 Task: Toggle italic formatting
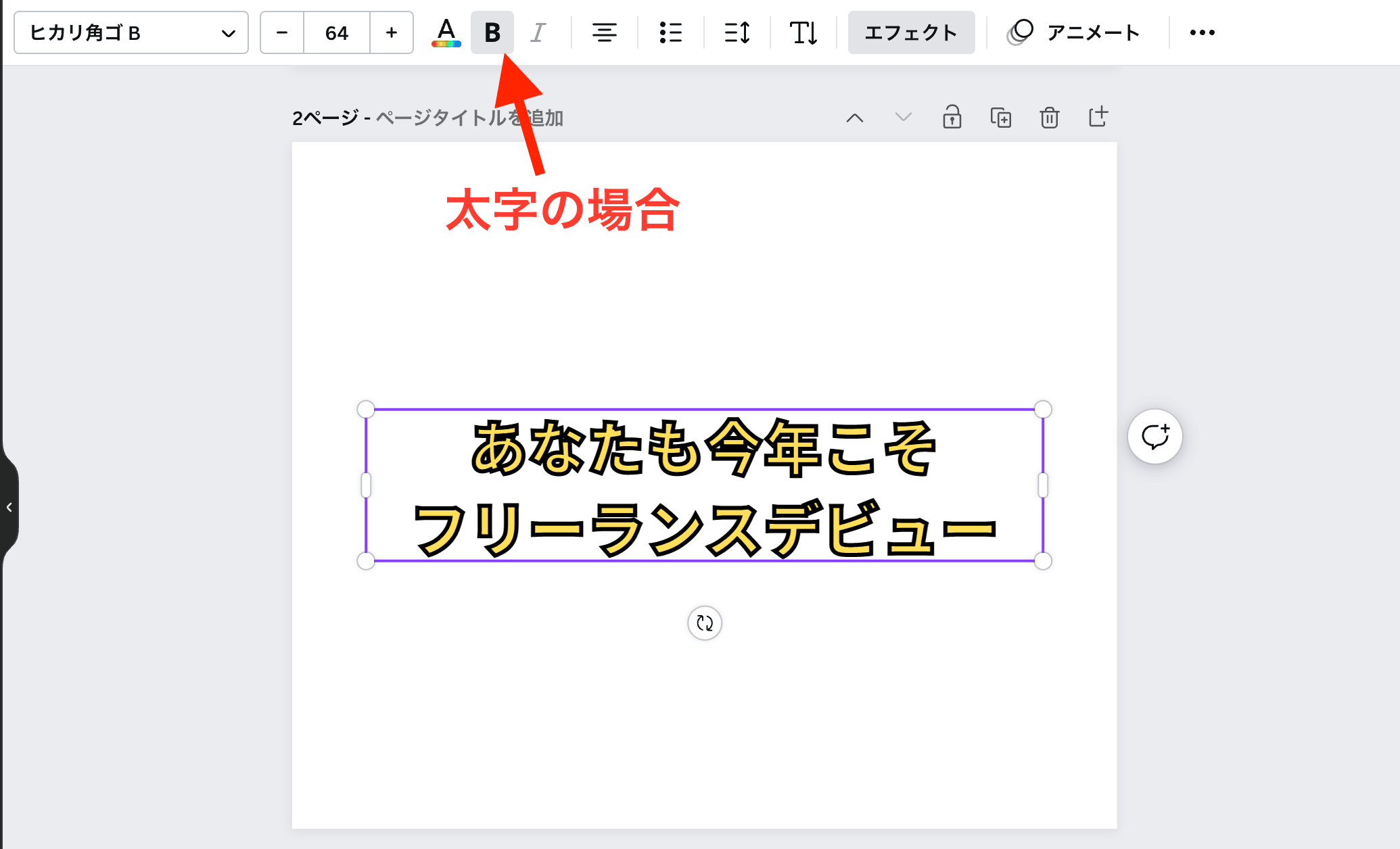click(538, 32)
